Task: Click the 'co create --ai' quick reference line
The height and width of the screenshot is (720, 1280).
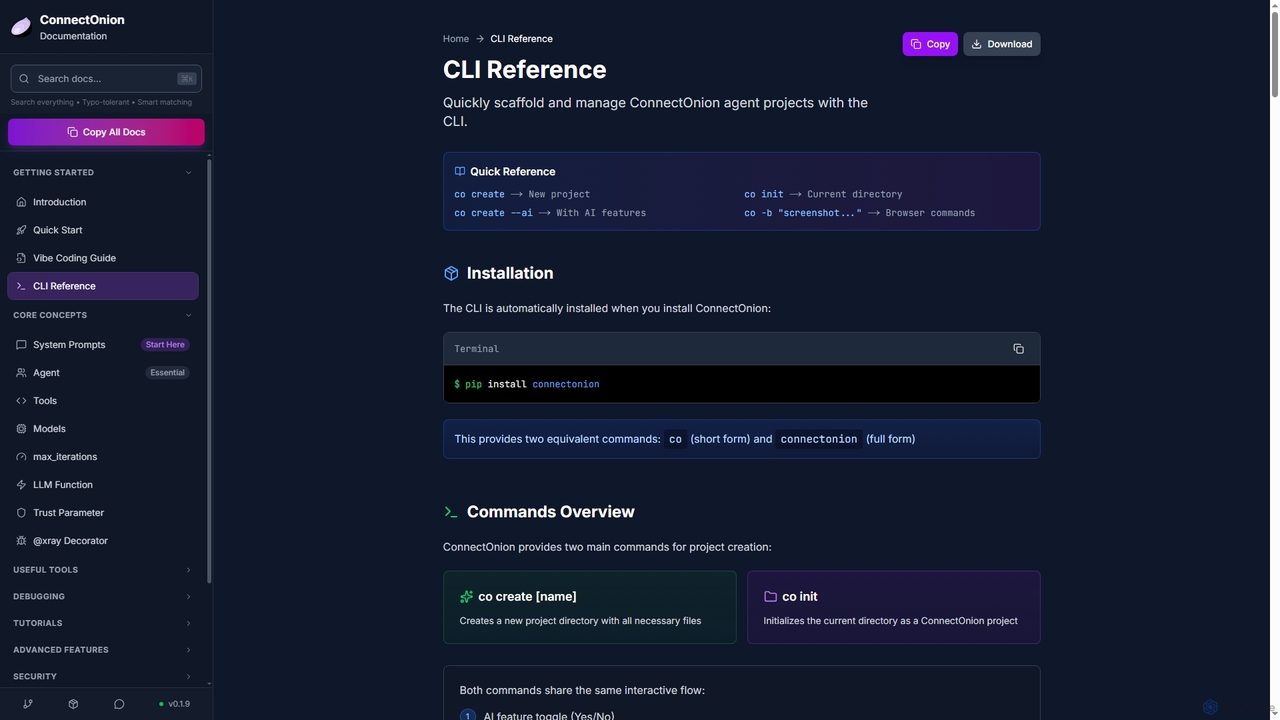Action: [550, 213]
